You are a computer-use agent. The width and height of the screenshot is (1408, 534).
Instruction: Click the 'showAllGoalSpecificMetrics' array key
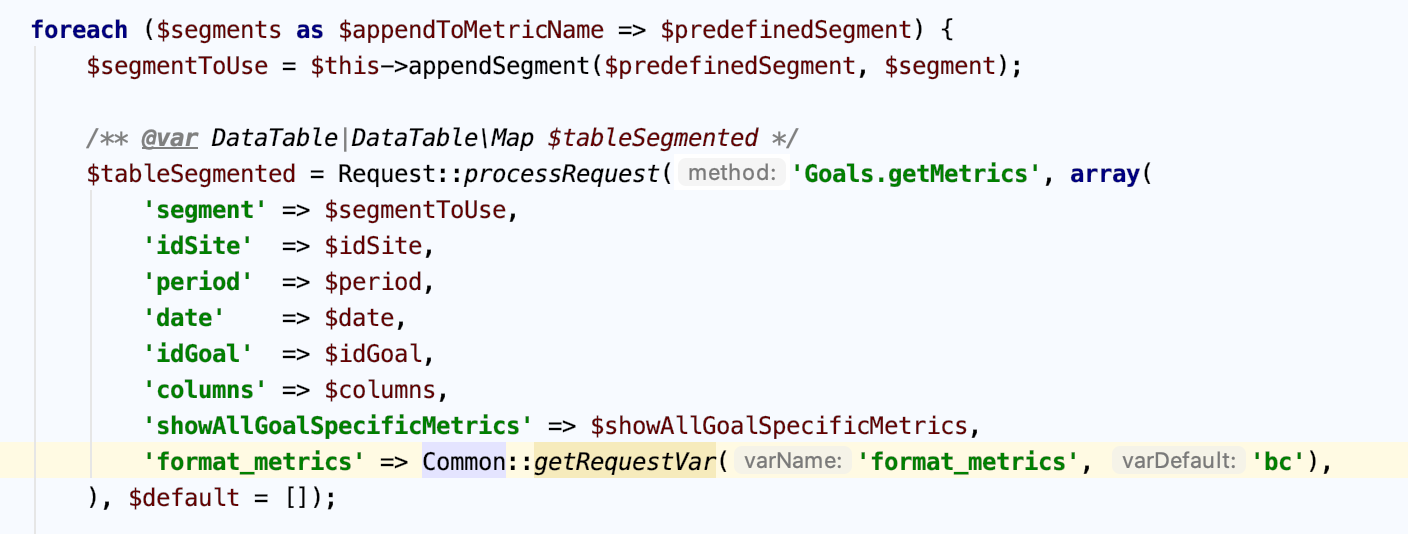click(337, 426)
